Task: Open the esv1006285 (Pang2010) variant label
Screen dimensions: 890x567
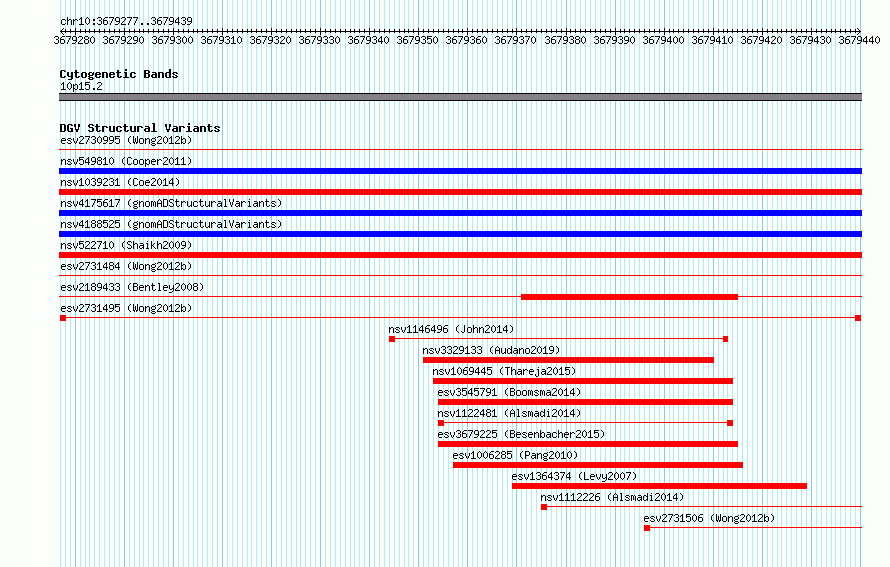Action: [515, 455]
